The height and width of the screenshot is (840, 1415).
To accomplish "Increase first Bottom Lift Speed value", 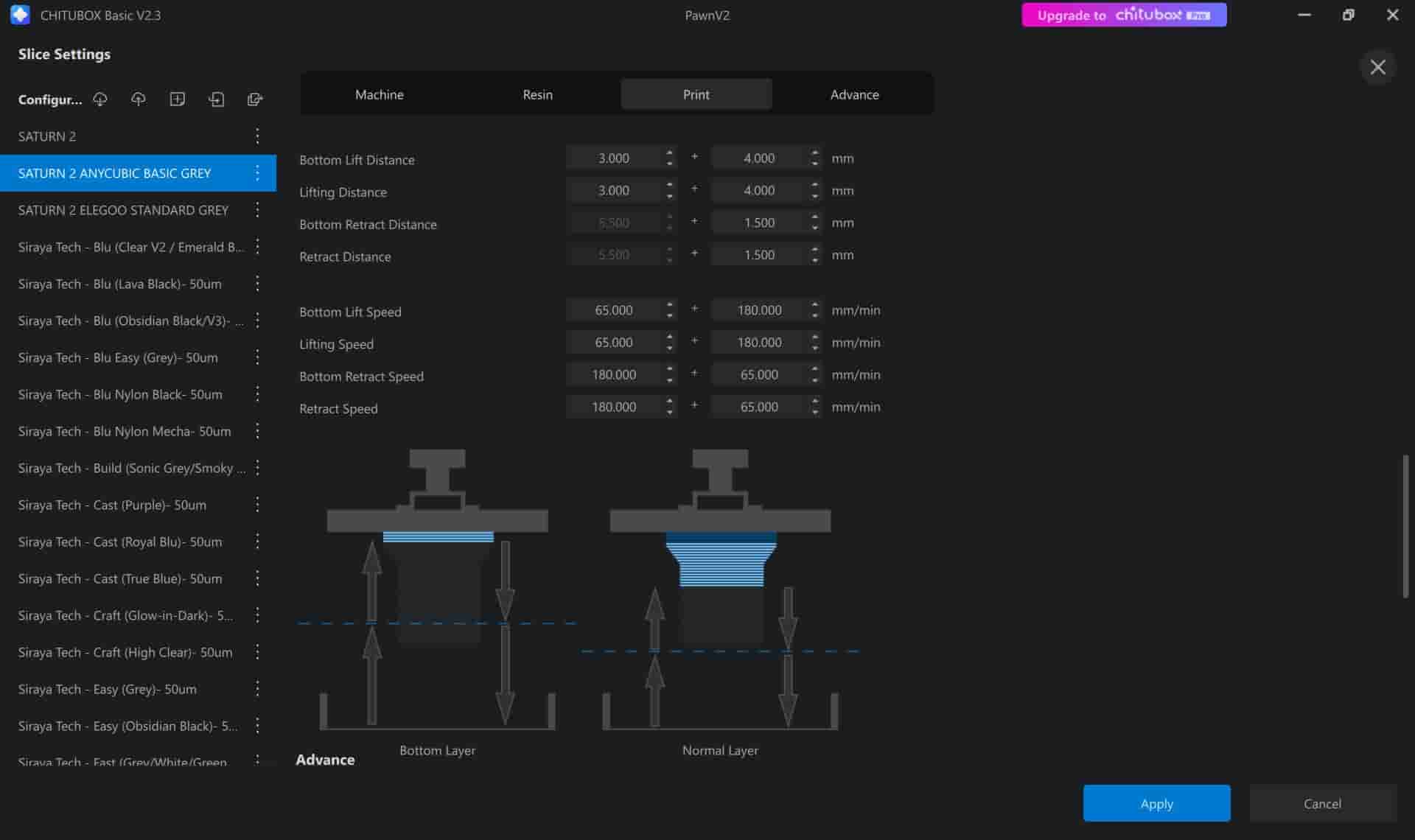I will (x=669, y=305).
